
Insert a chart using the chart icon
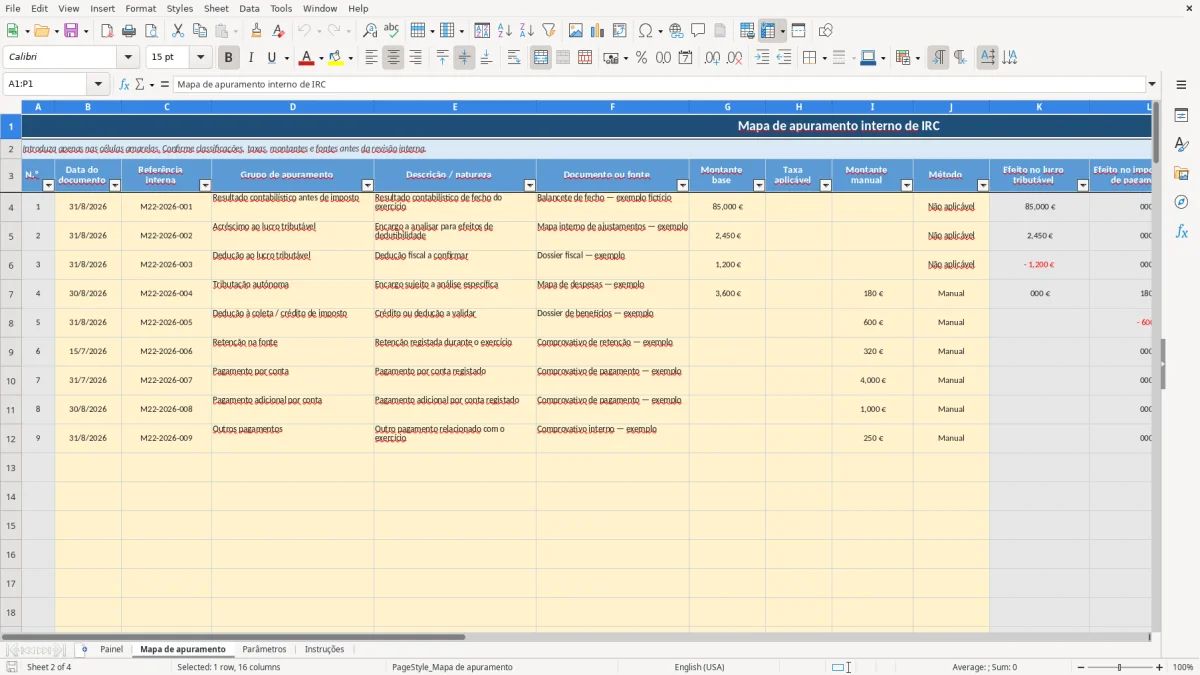597,31
